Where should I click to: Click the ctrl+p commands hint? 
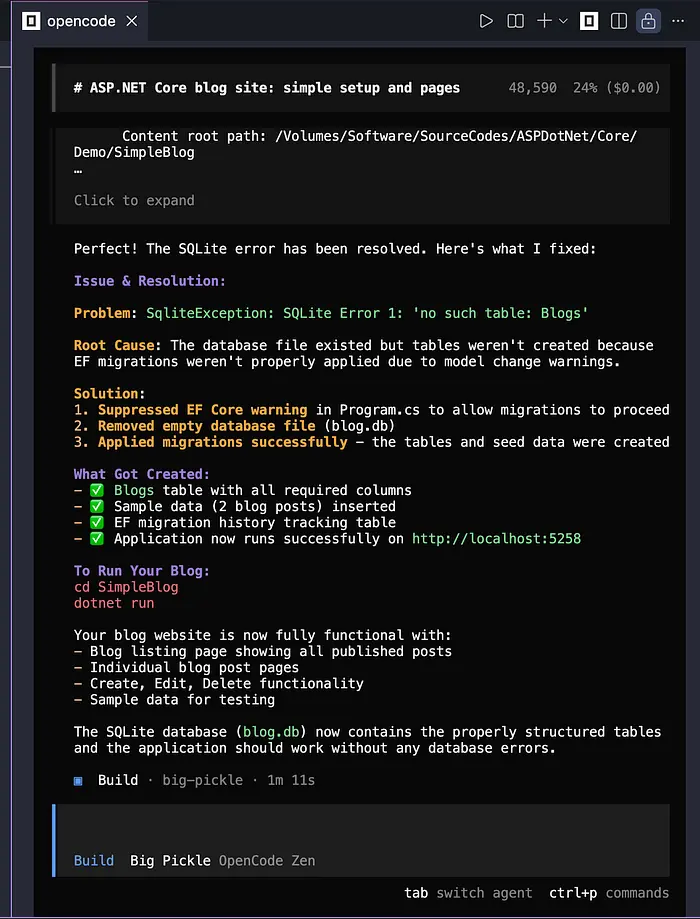tap(609, 893)
